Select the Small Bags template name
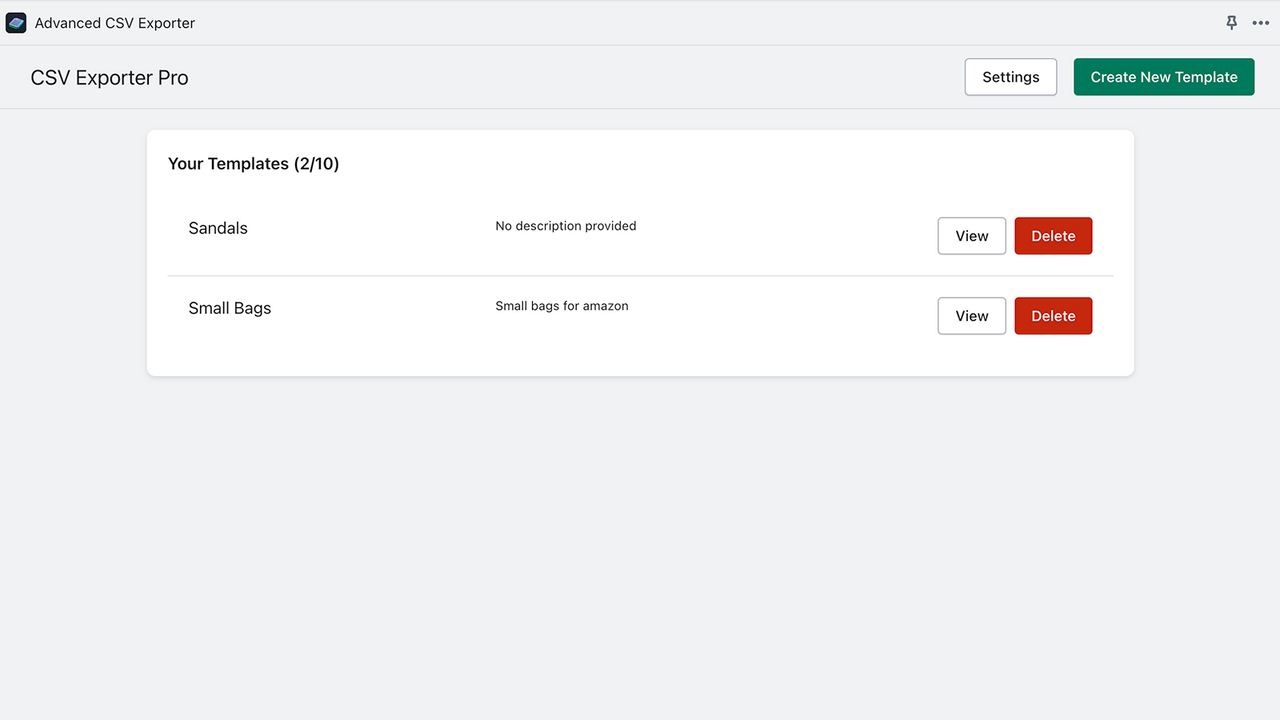Viewport: 1280px width, 720px height. (230, 308)
